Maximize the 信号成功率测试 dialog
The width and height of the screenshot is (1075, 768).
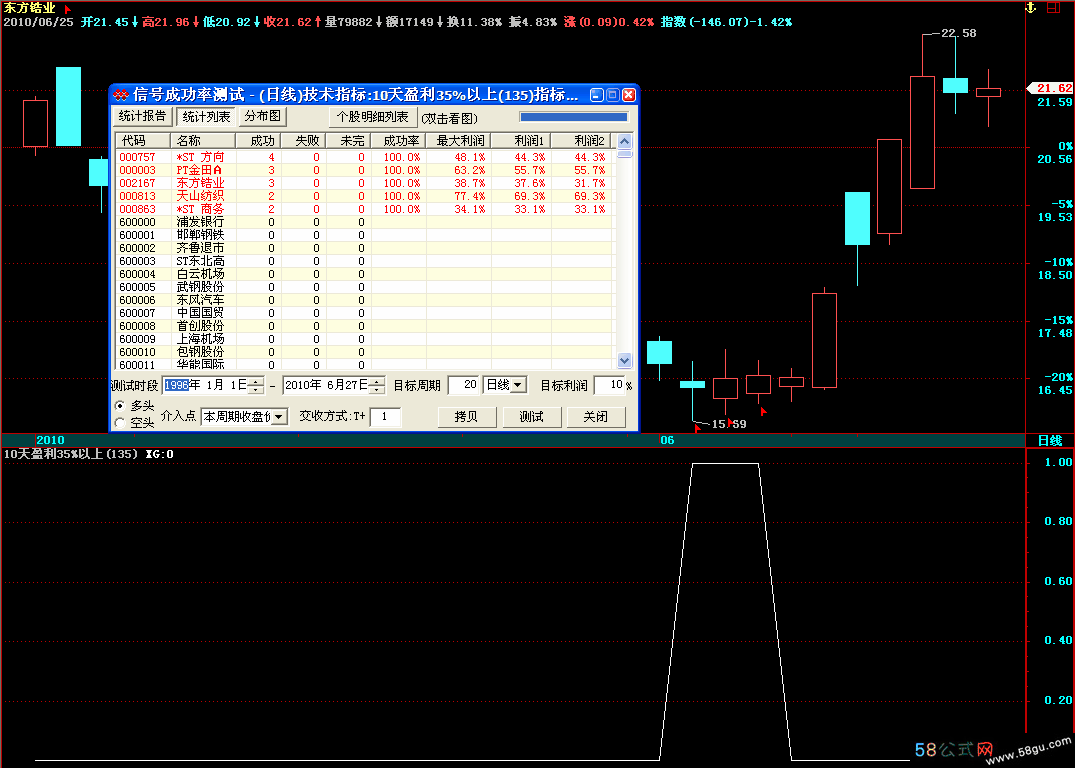click(613, 95)
